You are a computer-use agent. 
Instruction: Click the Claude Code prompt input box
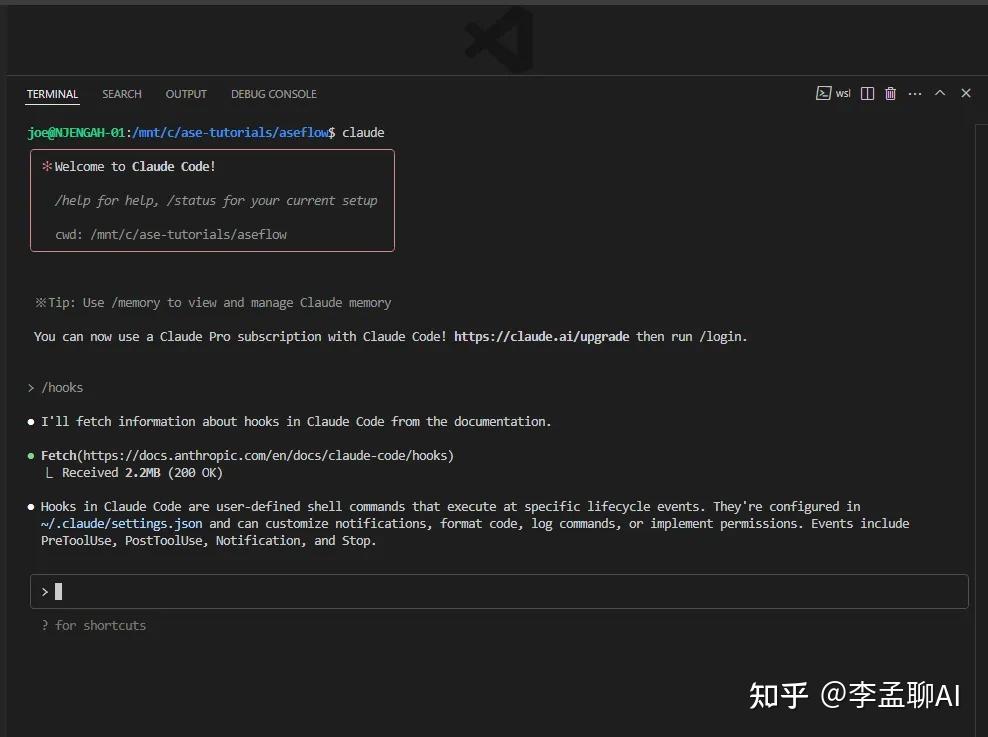pyautogui.click(x=499, y=591)
